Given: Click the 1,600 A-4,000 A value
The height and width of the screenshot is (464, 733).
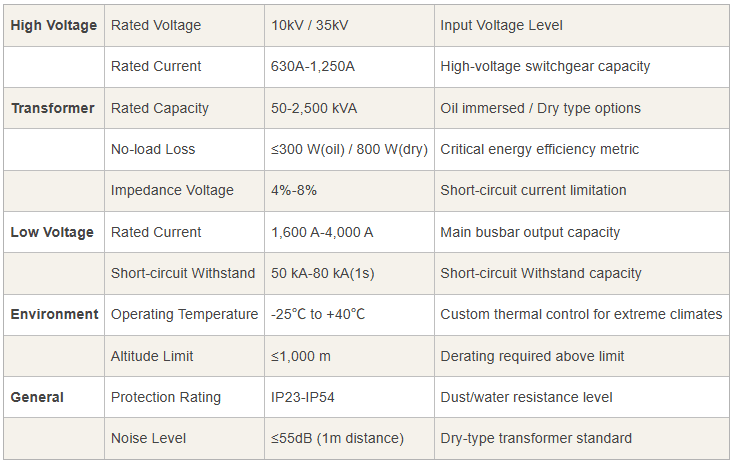Looking at the screenshot, I should [322, 232].
